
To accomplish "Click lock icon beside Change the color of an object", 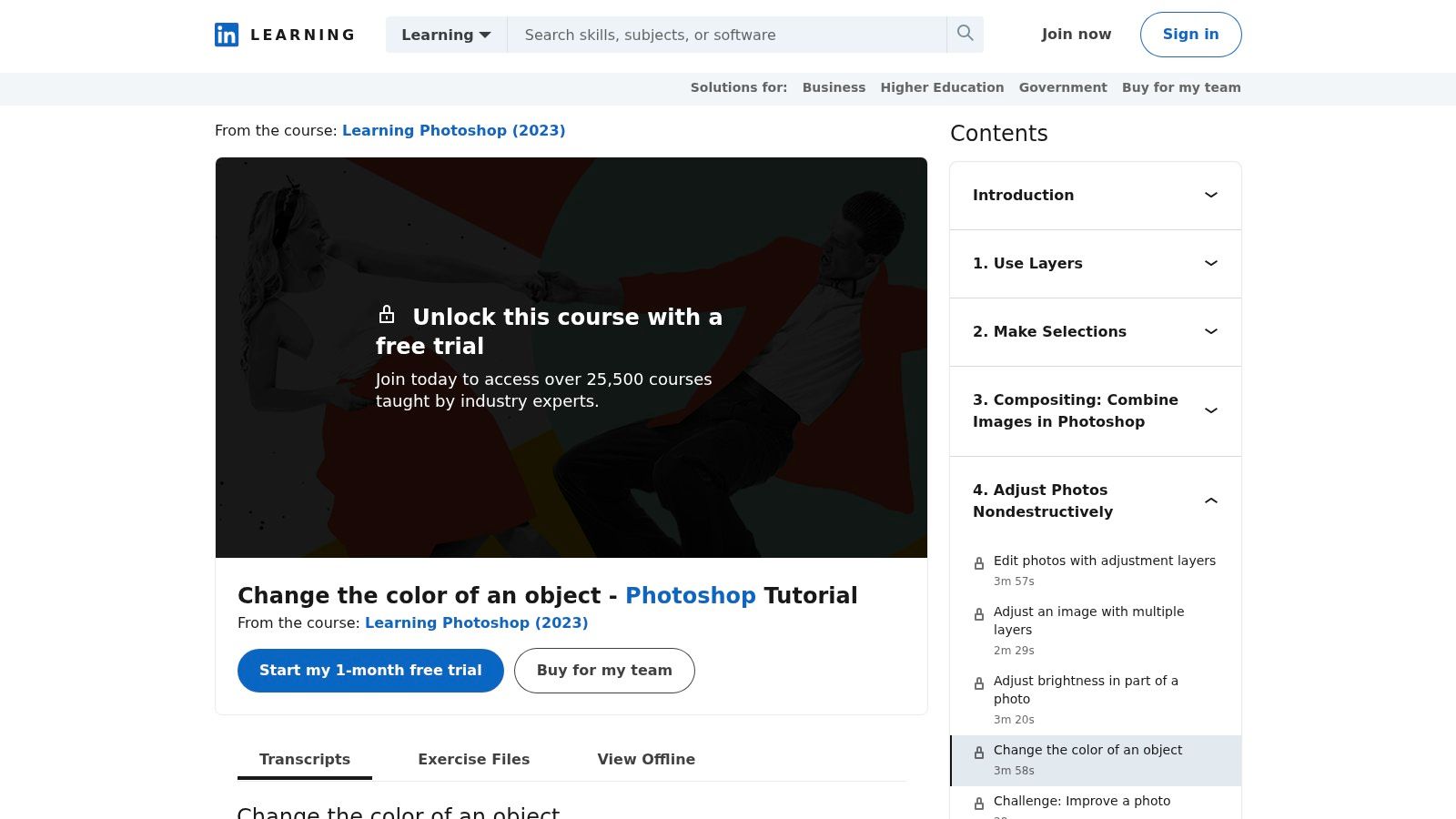I will pyautogui.click(x=979, y=753).
